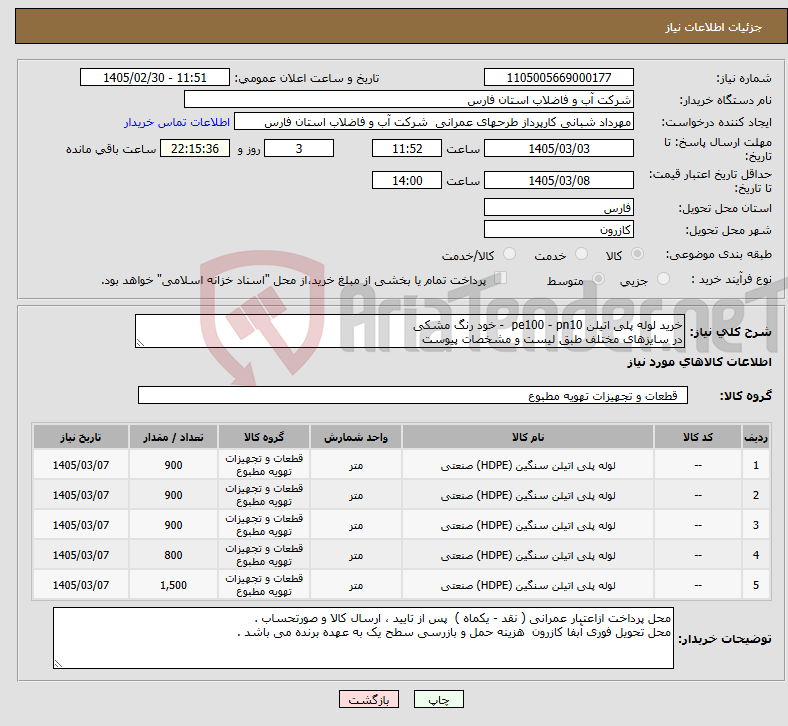Viewport: 788px width, 726px height.
Task: Click the بازگشت (back) button
Action: [368, 699]
